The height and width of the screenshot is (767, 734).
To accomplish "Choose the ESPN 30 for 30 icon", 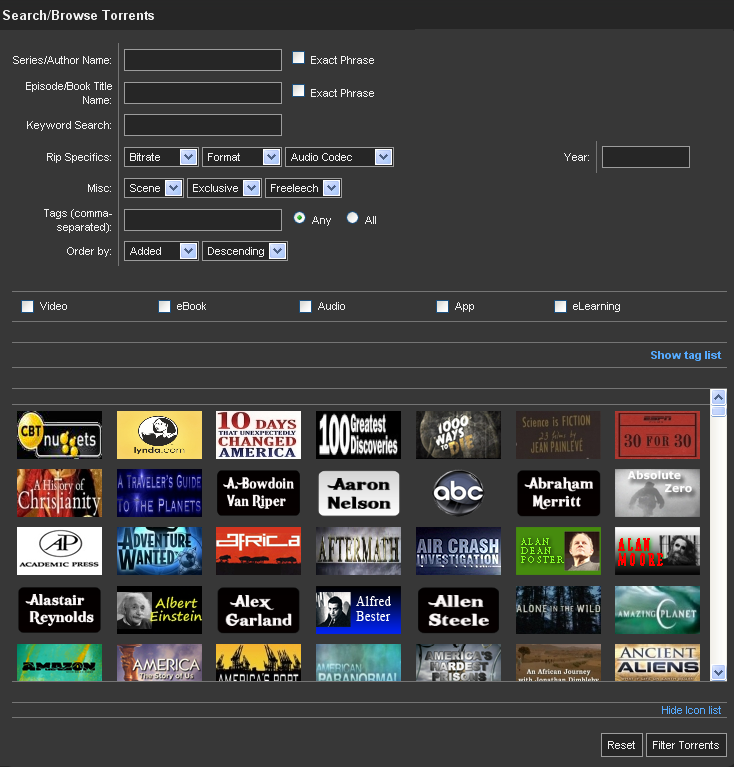I will tap(657, 435).
